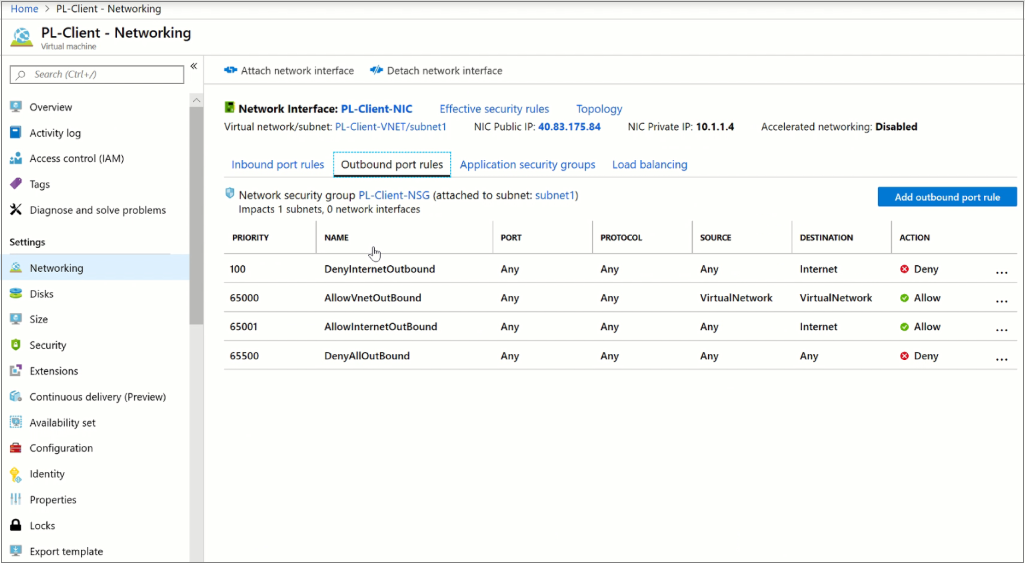The height and width of the screenshot is (563, 1025).
Task: Open Activity log via its icon
Action: (16, 133)
